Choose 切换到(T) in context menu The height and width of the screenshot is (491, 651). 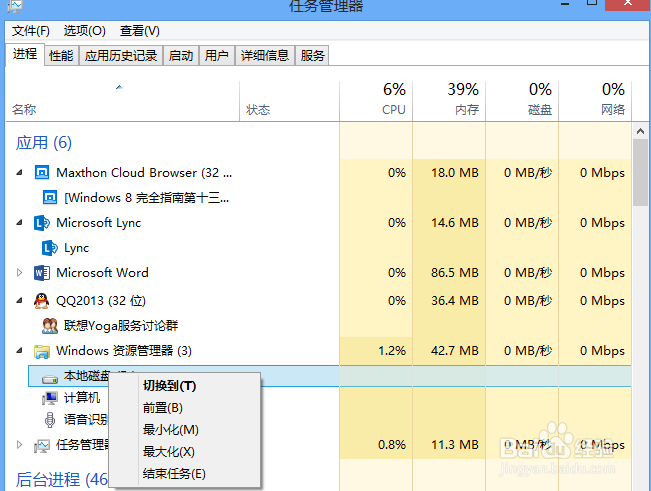coord(169,386)
